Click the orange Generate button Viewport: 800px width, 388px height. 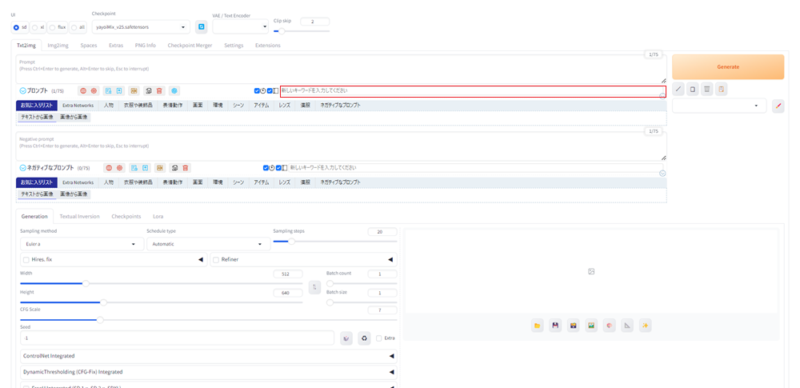point(728,67)
